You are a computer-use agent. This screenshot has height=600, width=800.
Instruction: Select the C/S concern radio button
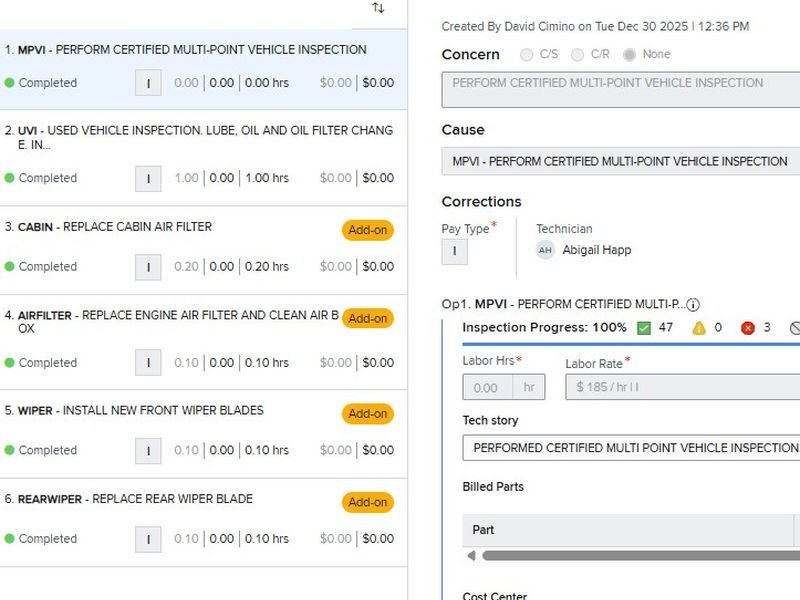(x=527, y=55)
